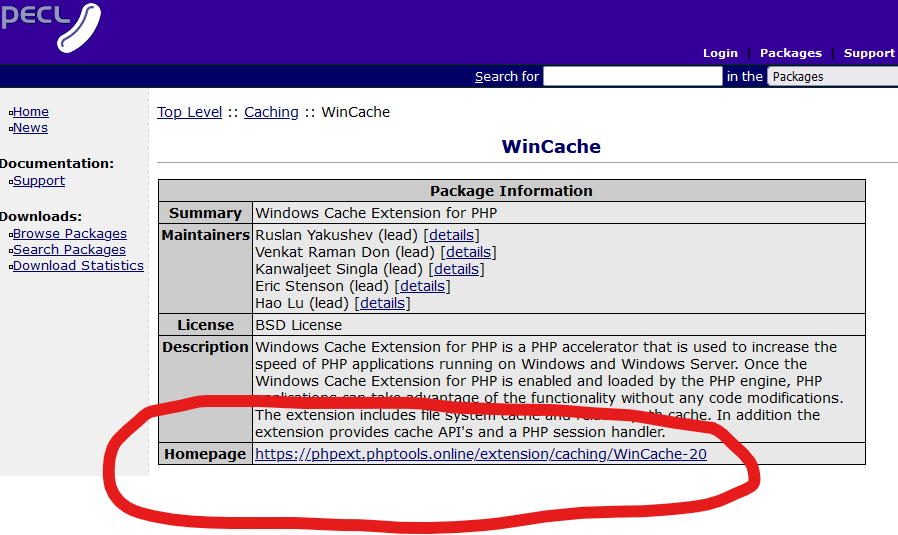
Task: Open details for Eric Stenson
Action: [423, 286]
